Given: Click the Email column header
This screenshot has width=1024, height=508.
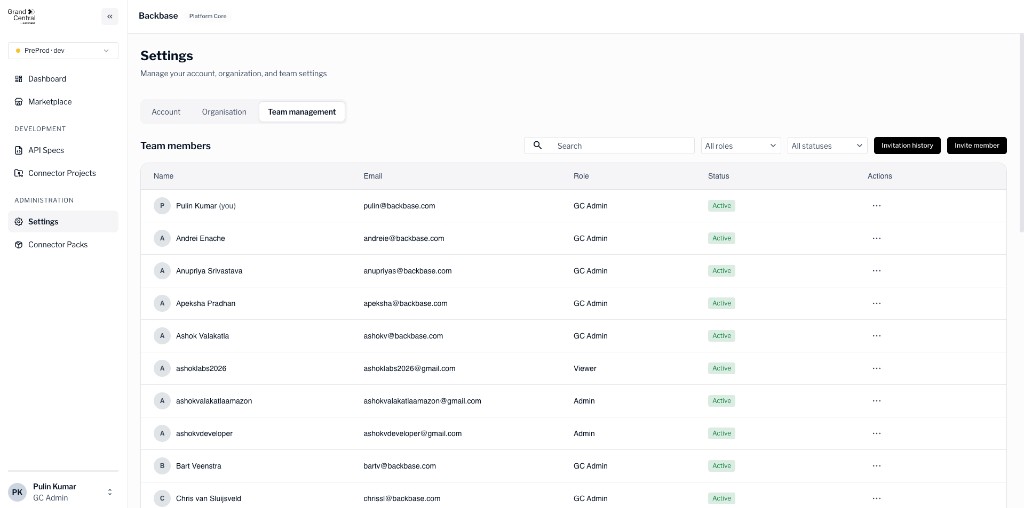Looking at the screenshot, I should point(373,176).
